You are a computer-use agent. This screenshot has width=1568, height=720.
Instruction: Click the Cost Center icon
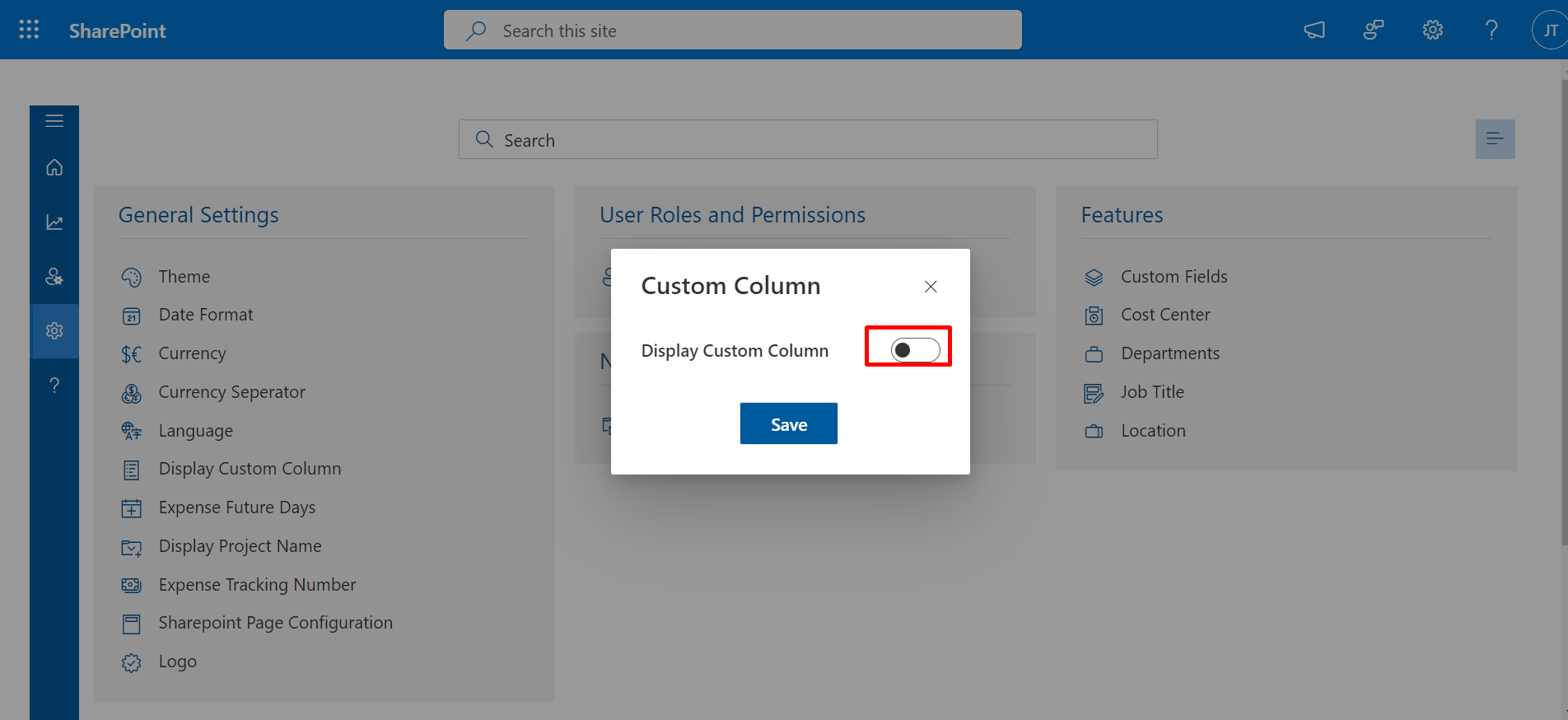click(x=1094, y=316)
